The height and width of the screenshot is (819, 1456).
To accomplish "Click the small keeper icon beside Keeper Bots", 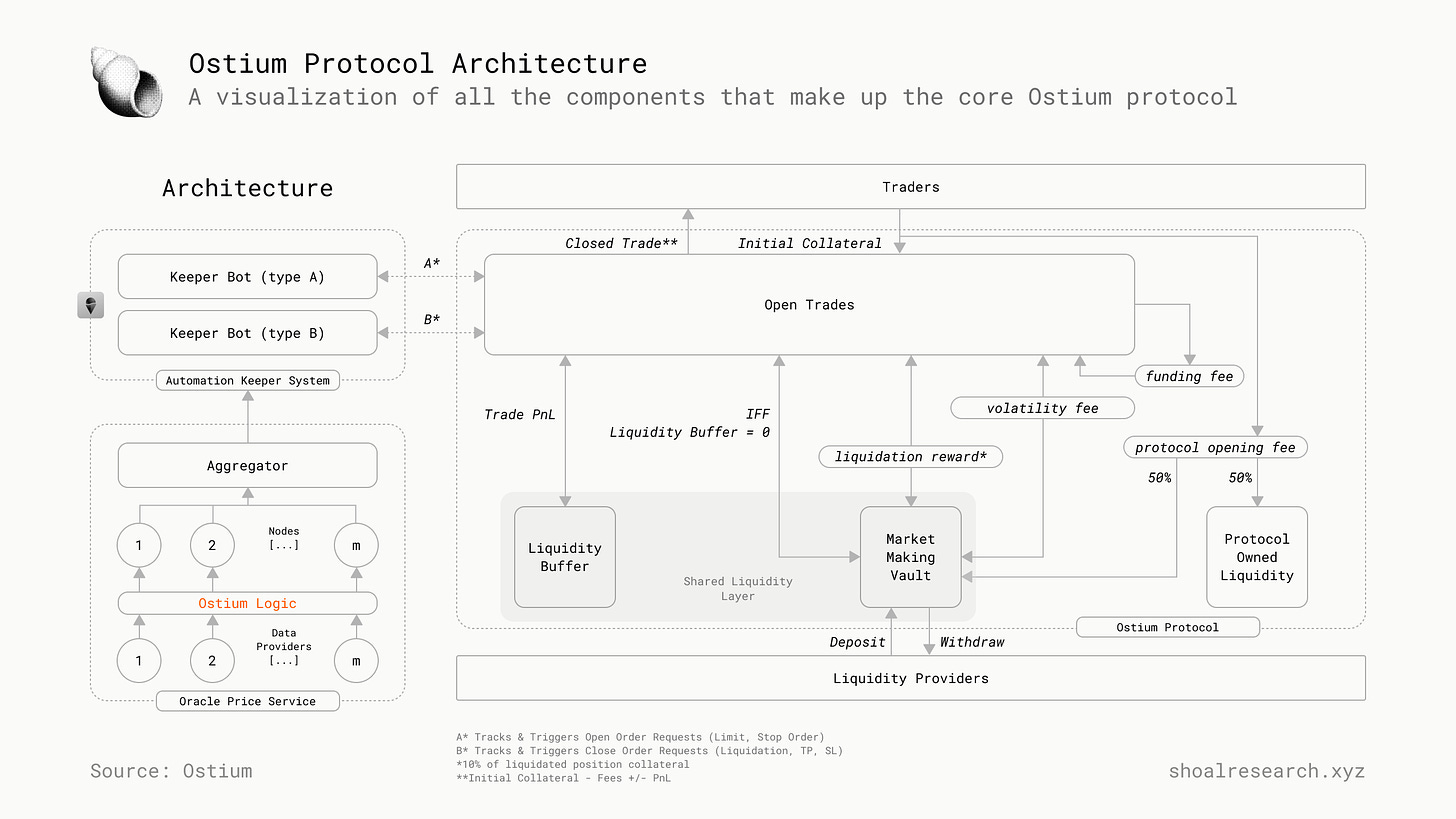I will (91, 306).
